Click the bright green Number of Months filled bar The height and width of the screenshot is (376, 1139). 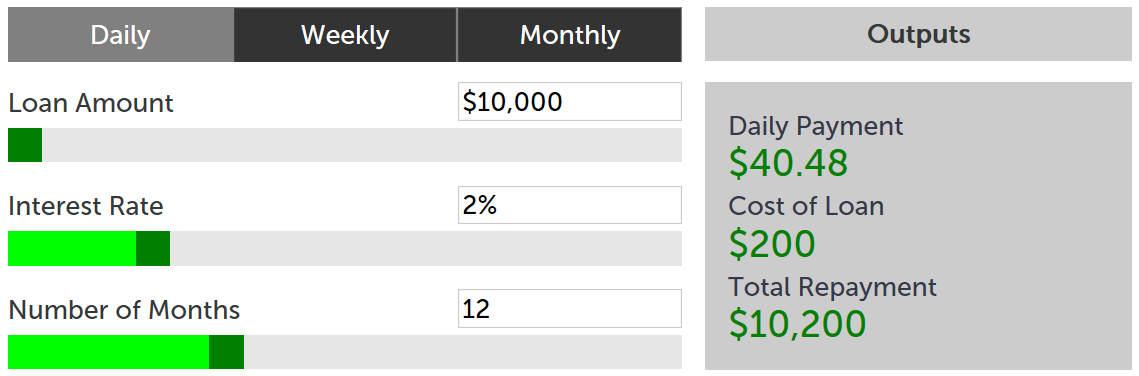[108, 352]
